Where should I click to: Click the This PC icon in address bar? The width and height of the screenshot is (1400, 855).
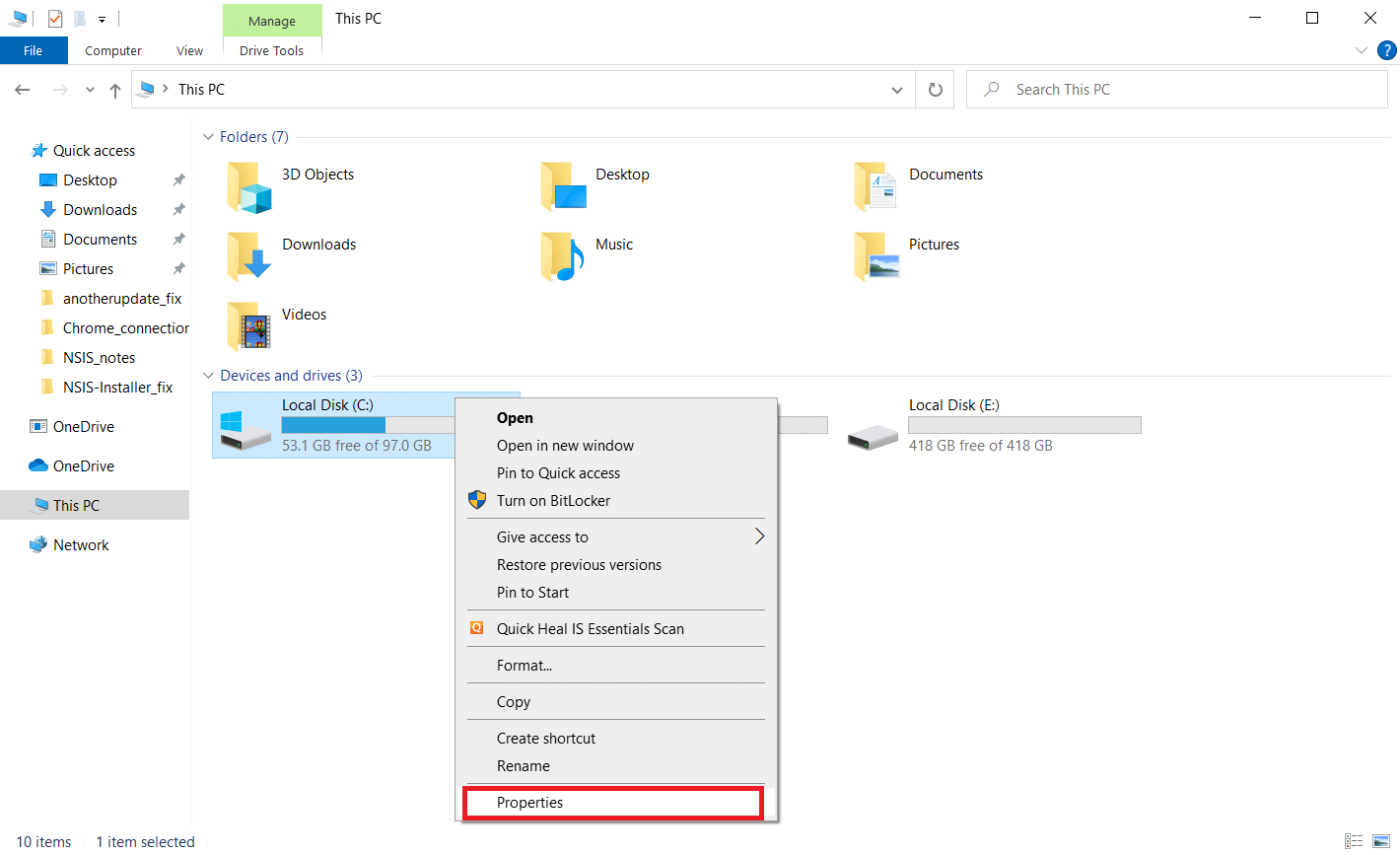click(x=146, y=89)
